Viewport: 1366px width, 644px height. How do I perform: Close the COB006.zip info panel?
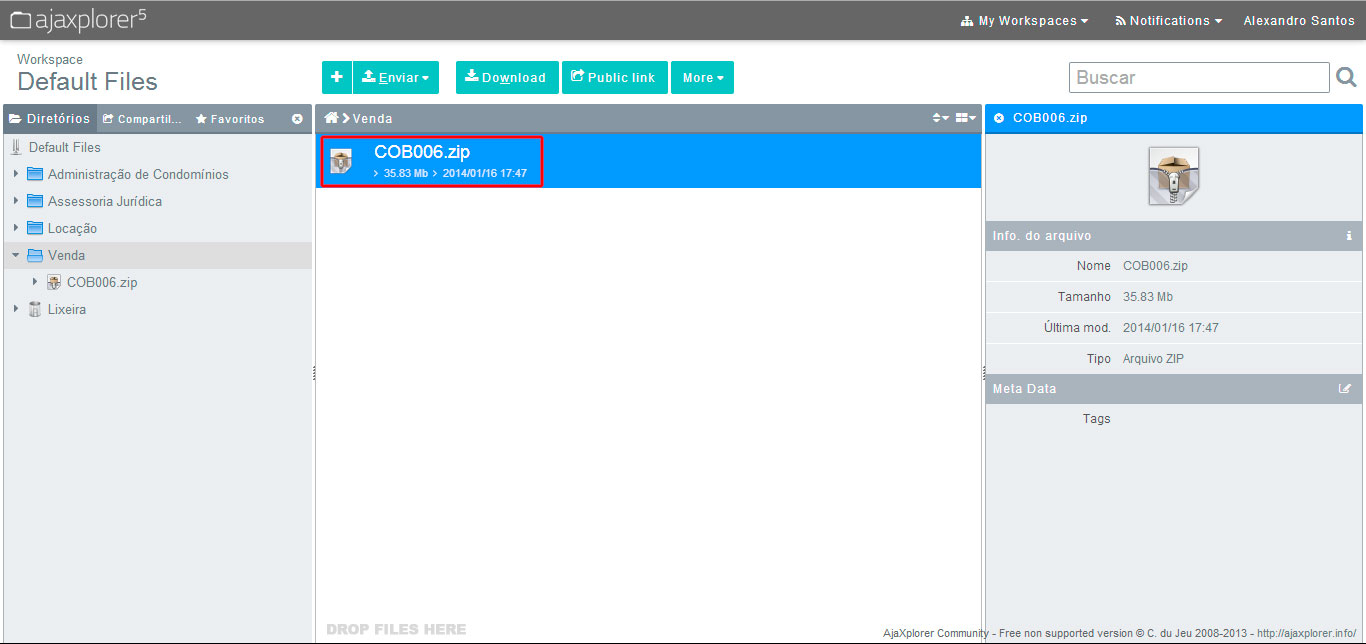click(999, 118)
